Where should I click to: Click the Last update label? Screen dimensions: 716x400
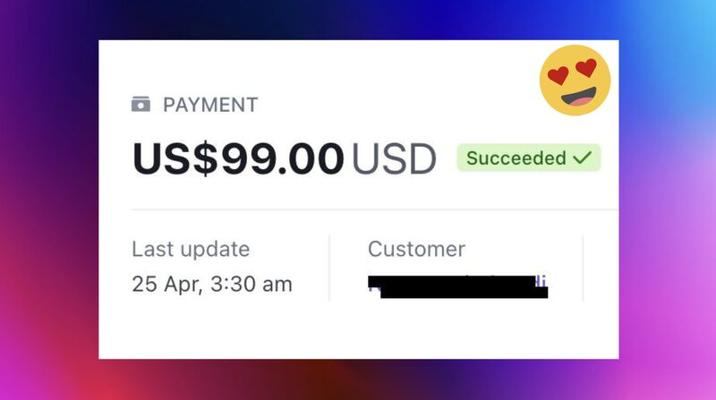point(191,249)
